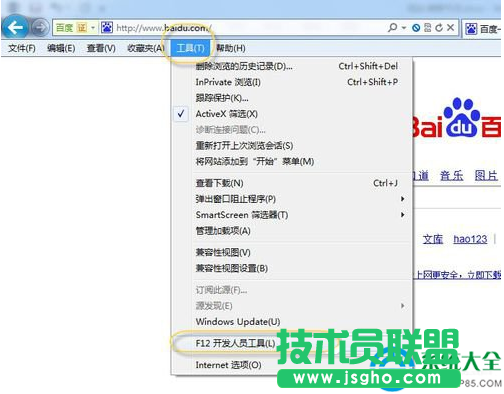Select 删除浏览的历史记录(D)... menu entry
The height and width of the screenshot is (394, 504).
(x=292, y=66)
